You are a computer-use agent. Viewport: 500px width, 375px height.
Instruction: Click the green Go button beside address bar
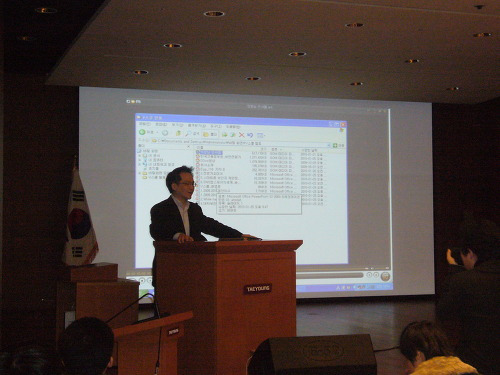coord(335,145)
